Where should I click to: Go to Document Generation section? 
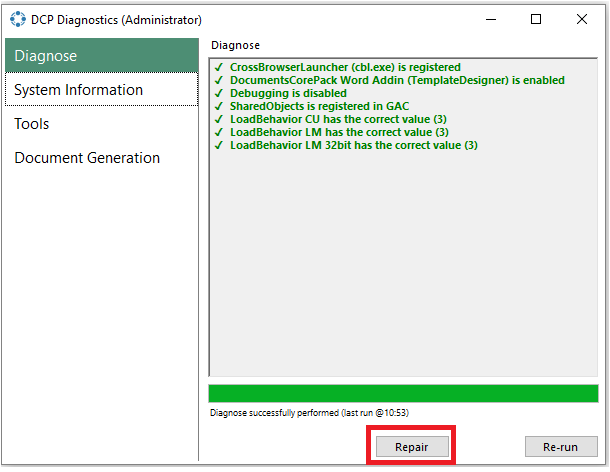coord(102,158)
